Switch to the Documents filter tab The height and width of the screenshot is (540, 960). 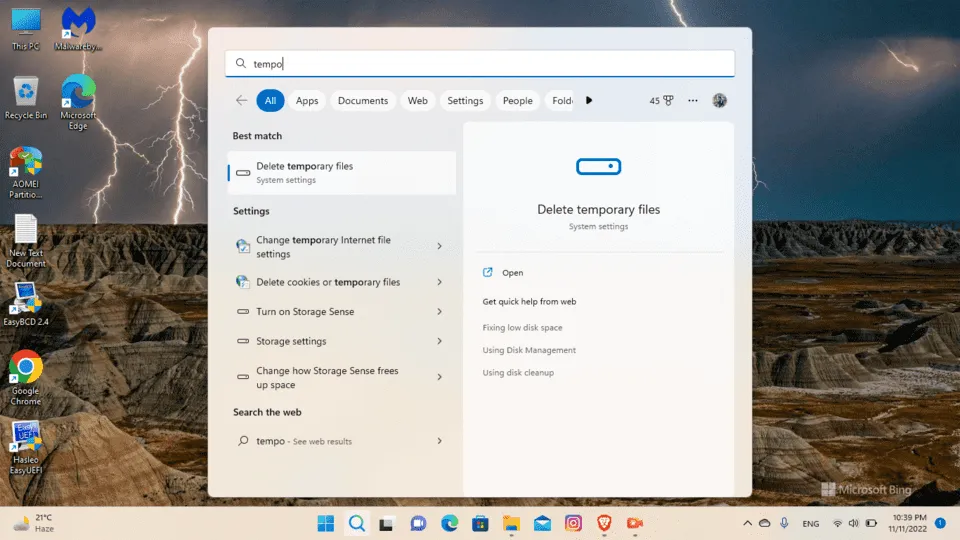363,100
